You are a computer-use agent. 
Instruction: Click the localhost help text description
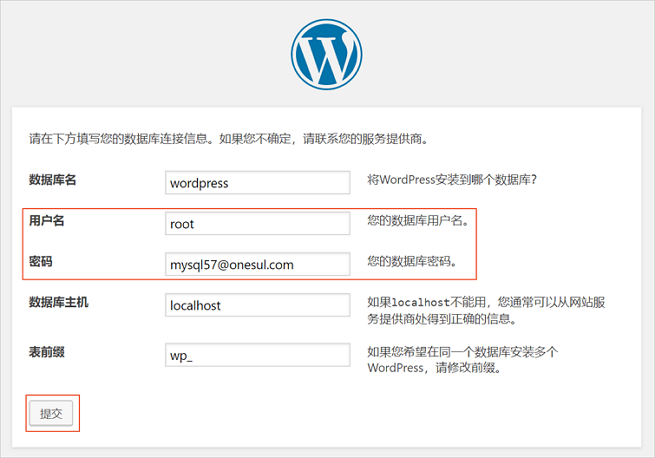486,310
